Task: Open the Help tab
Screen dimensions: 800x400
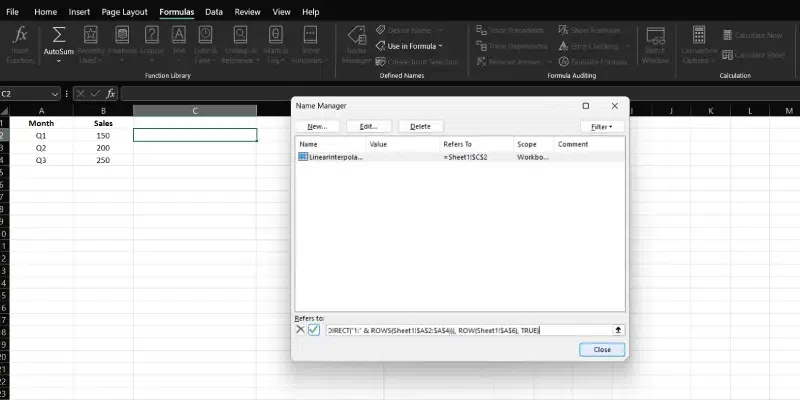Action: pyautogui.click(x=310, y=12)
